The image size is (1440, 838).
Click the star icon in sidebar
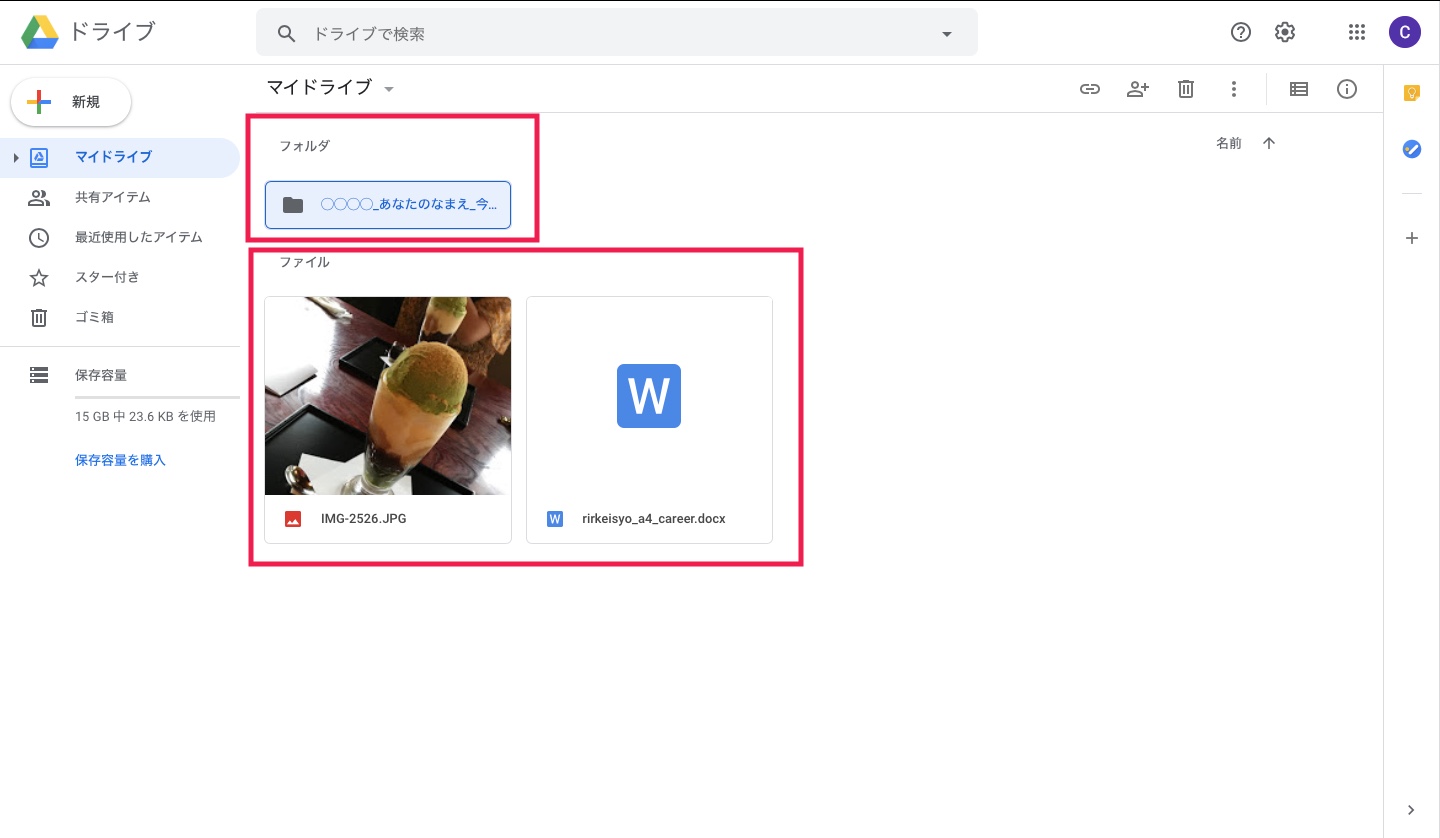click(x=39, y=277)
